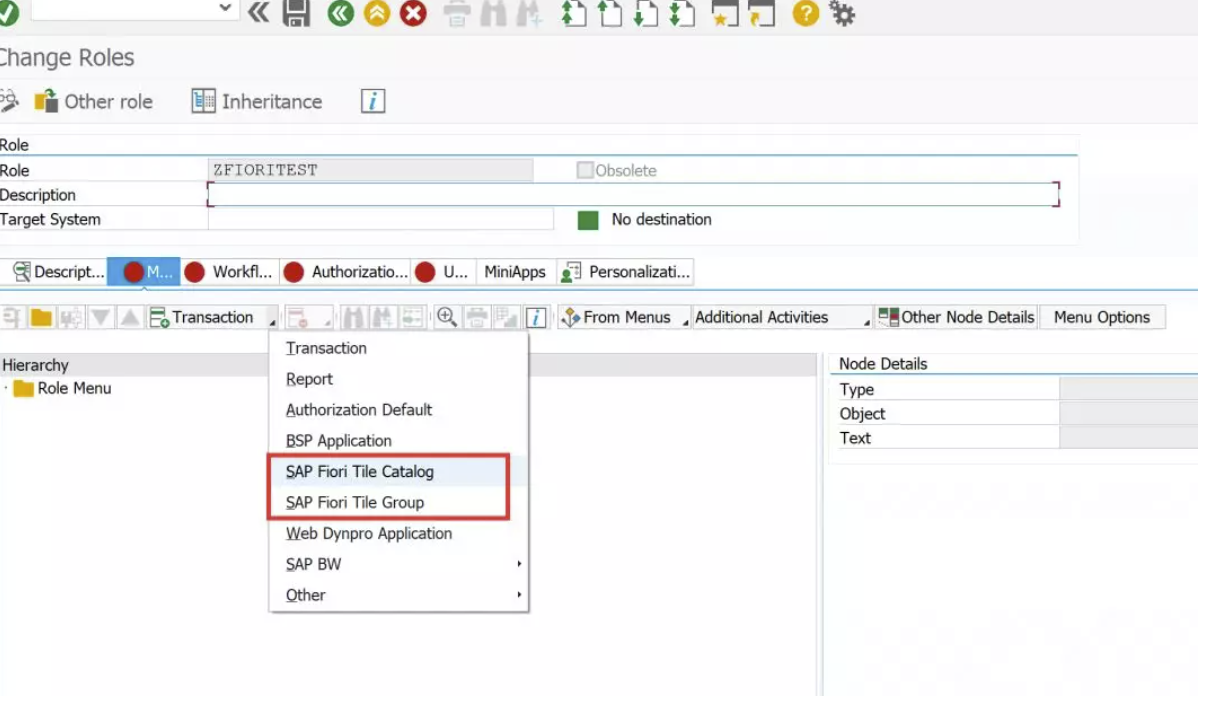Print using the top toolbar printer icon

[x=457, y=13]
